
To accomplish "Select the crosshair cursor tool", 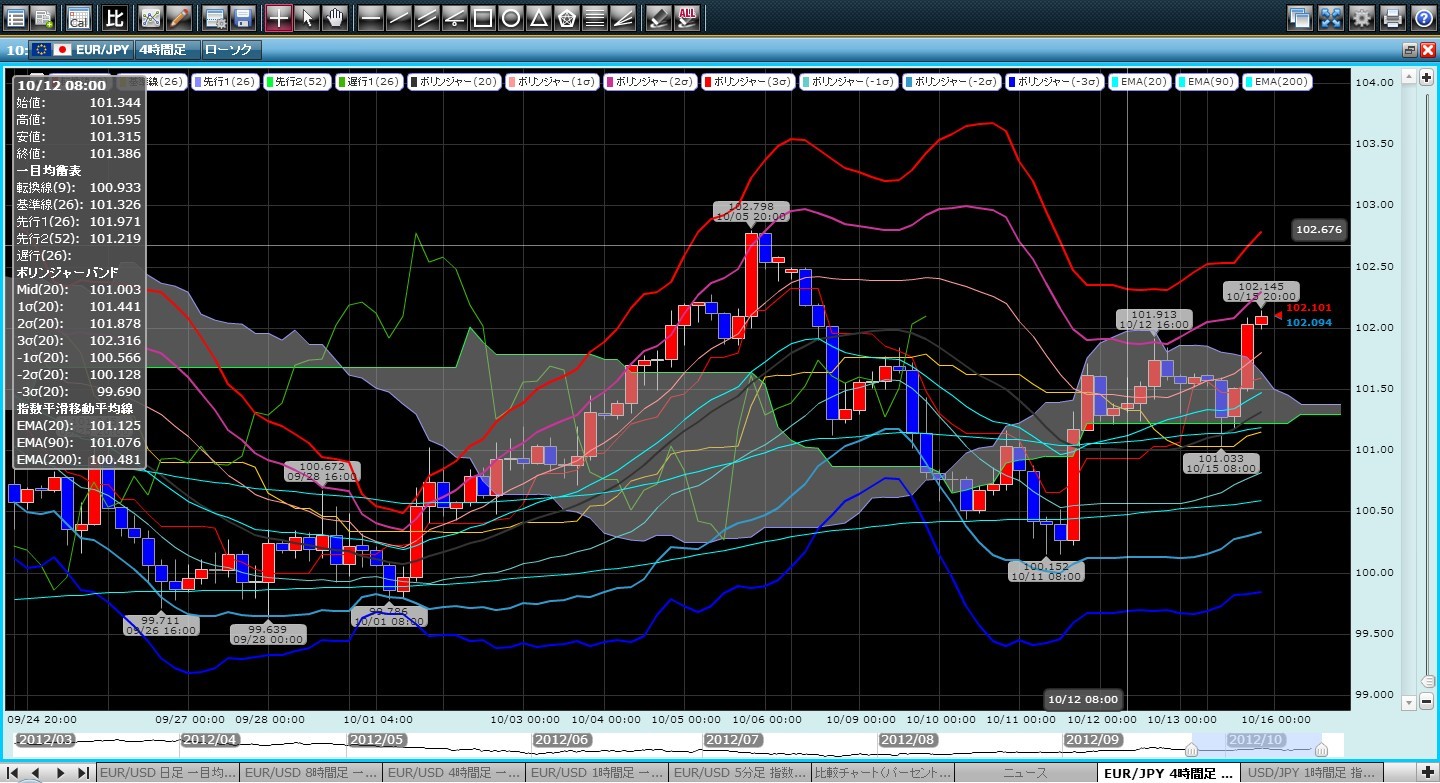I will pos(279,17).
